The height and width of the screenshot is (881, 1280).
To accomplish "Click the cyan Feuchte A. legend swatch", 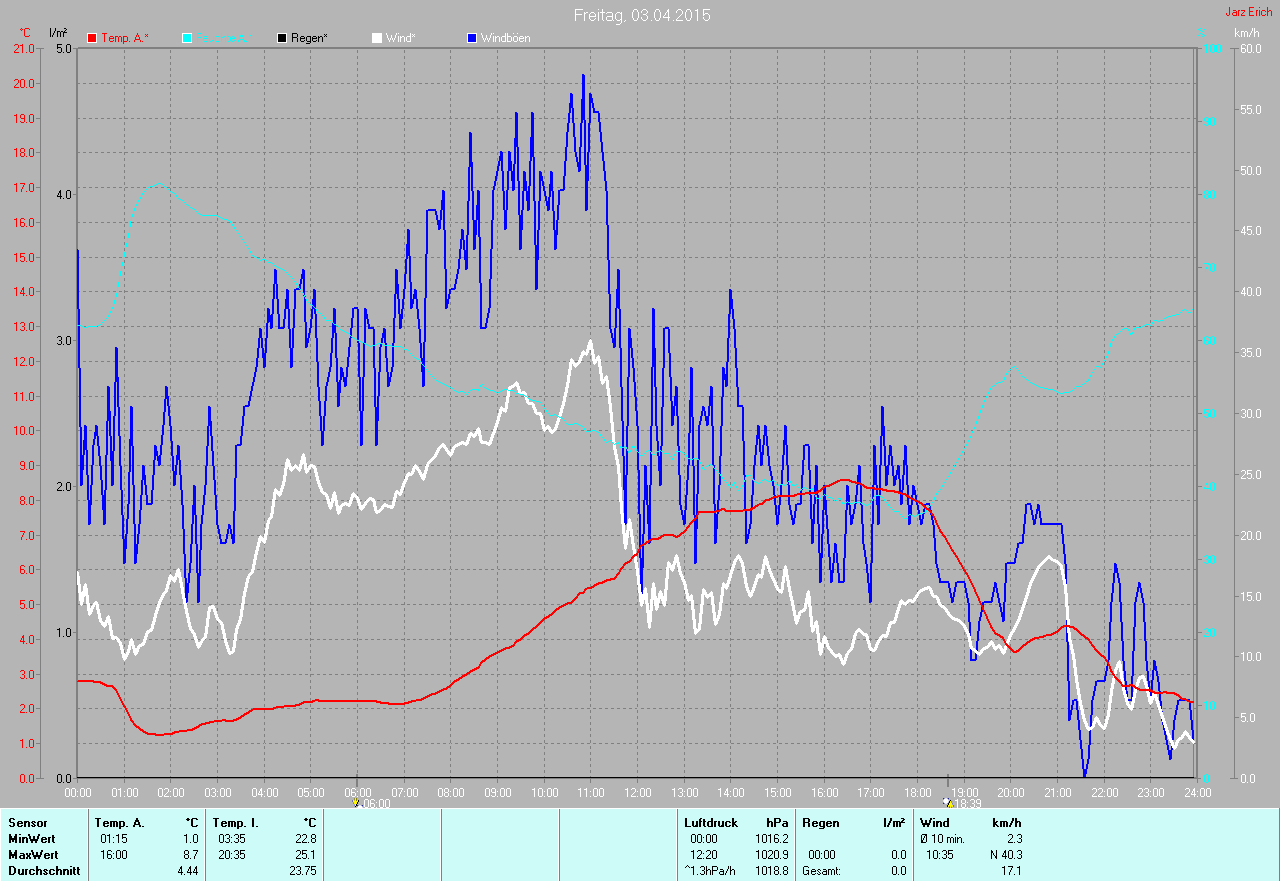I will [187, 38].
